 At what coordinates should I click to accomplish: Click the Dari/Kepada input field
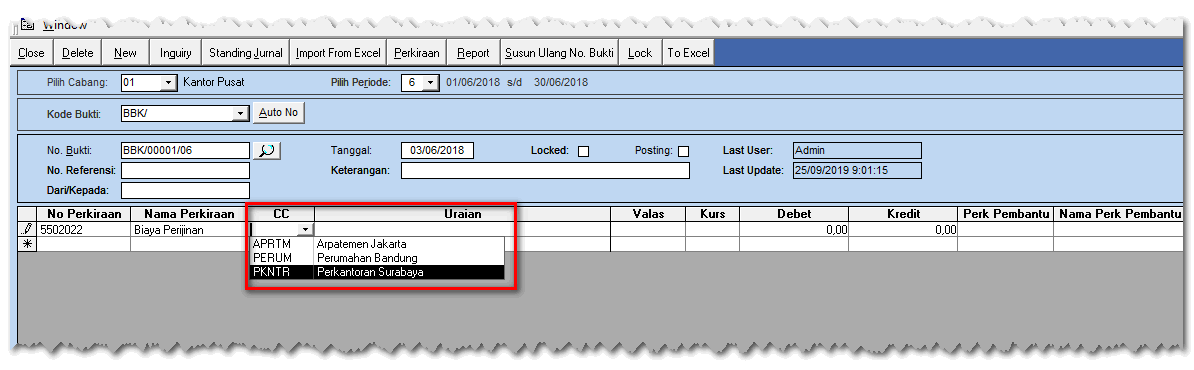185,190
